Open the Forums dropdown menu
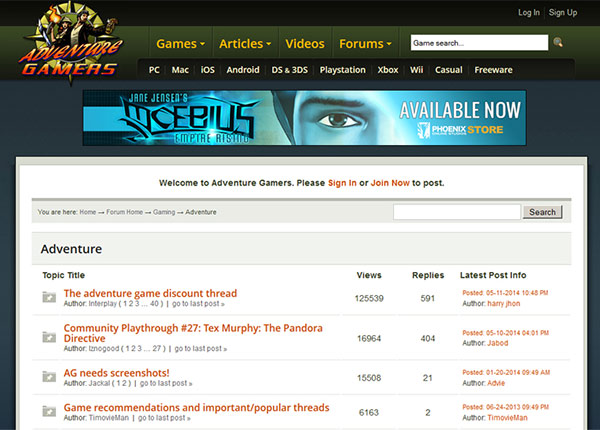 point(365,44)
